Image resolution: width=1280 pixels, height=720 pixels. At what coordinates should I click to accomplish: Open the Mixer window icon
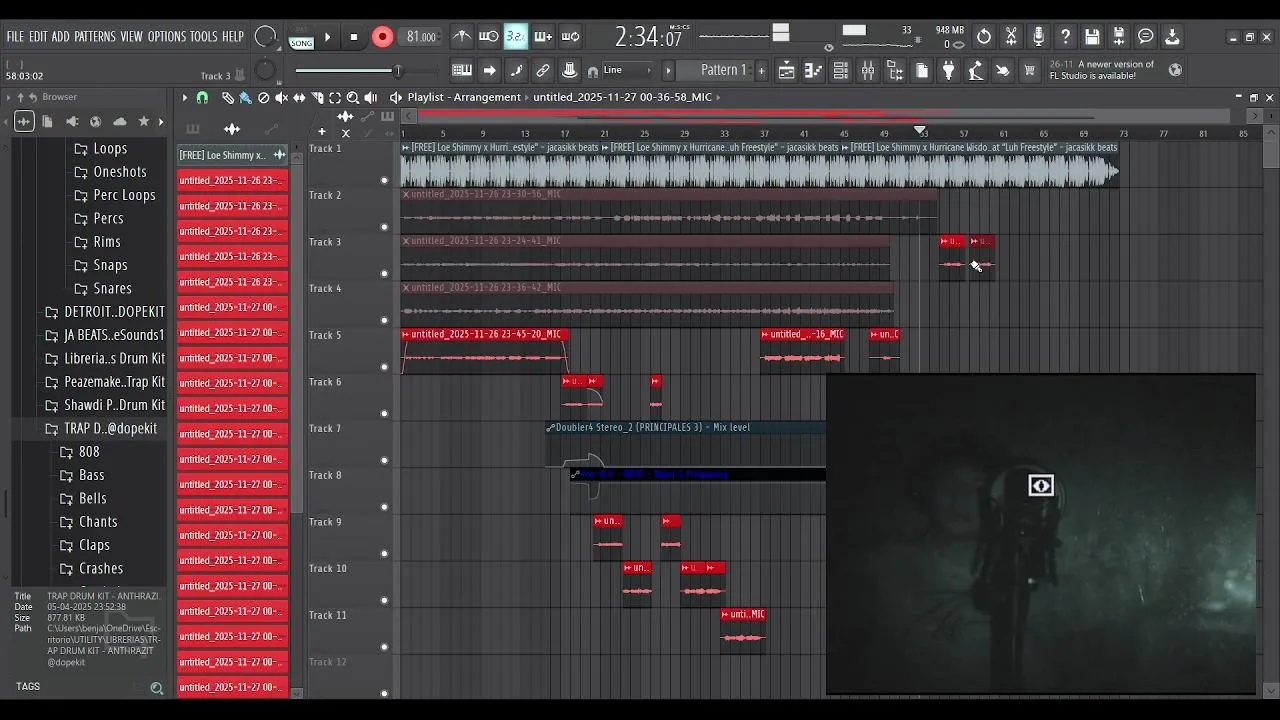(x=868, y=70)
